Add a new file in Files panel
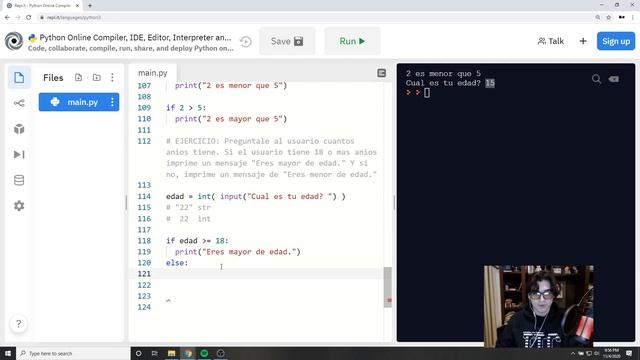The width and height of the screenshot is (640, 360). (x=78, y=78)
